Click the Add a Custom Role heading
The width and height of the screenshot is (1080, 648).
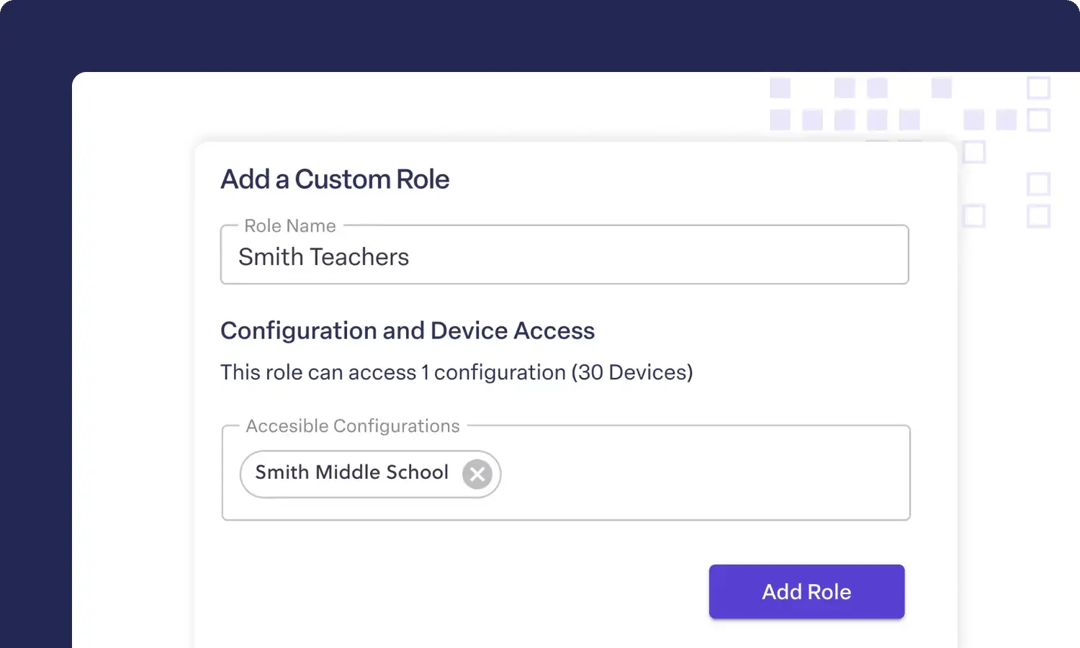point(334,179)
